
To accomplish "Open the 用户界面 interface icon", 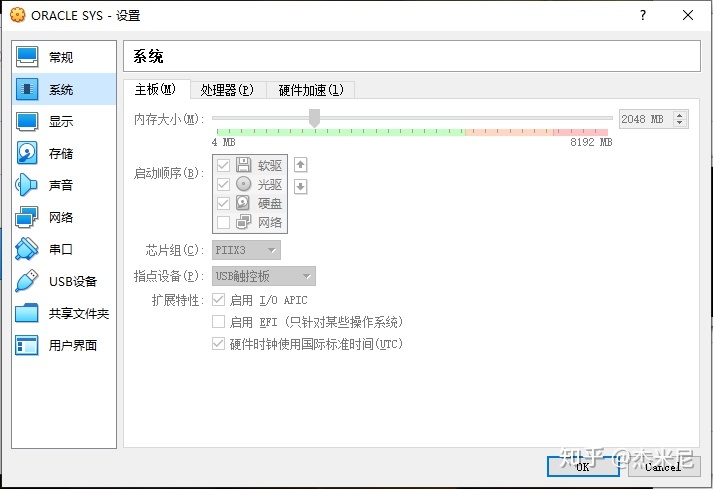I will pos(26,345).
